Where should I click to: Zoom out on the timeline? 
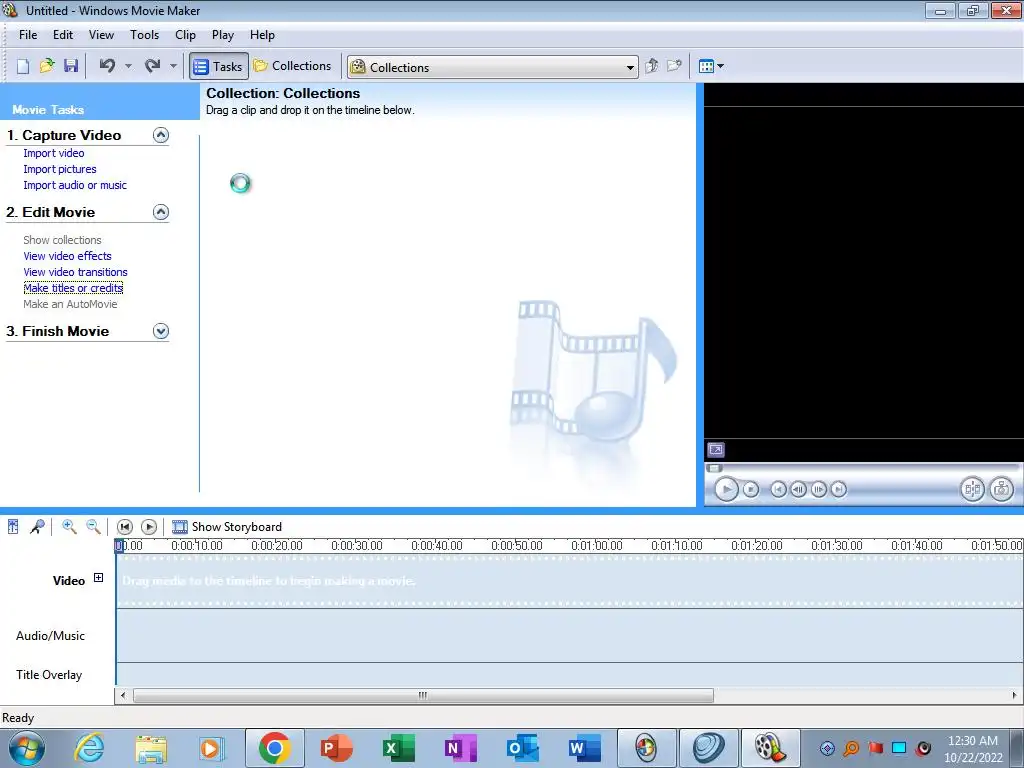pos(93,526)
